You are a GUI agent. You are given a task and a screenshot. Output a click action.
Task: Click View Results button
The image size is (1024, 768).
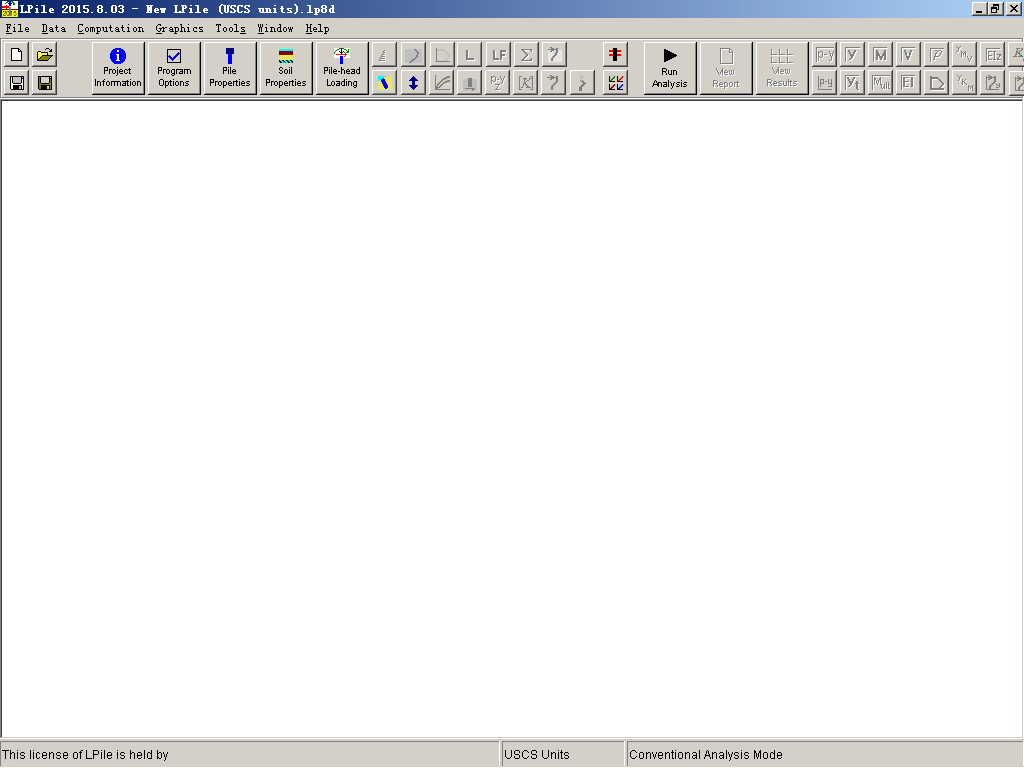pos(782,69)
